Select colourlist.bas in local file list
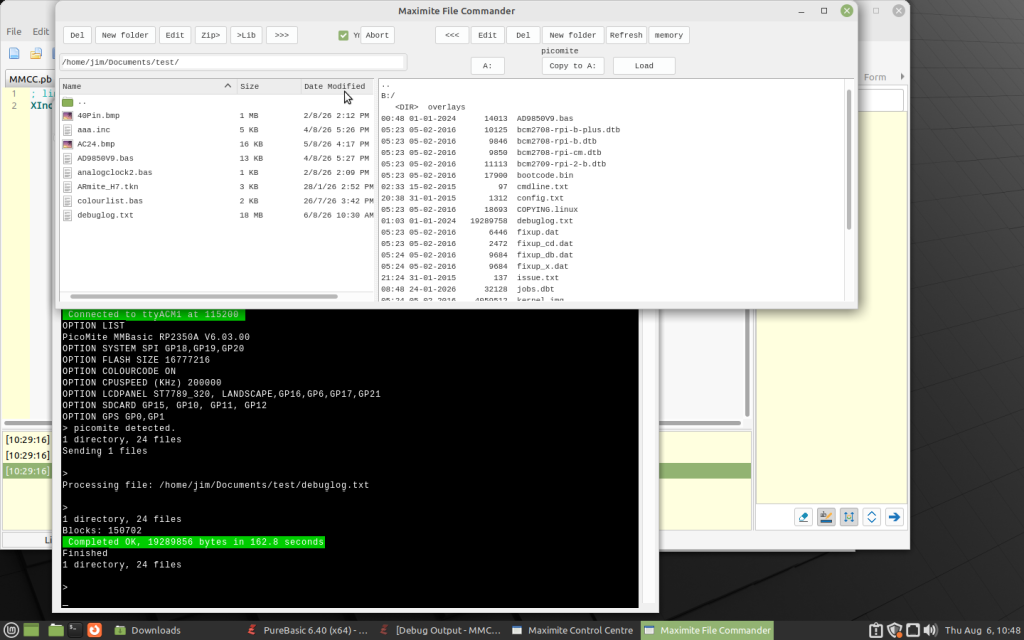Image resolution: width=1024 pixels, height=640 pixels. tap(217, 201)
